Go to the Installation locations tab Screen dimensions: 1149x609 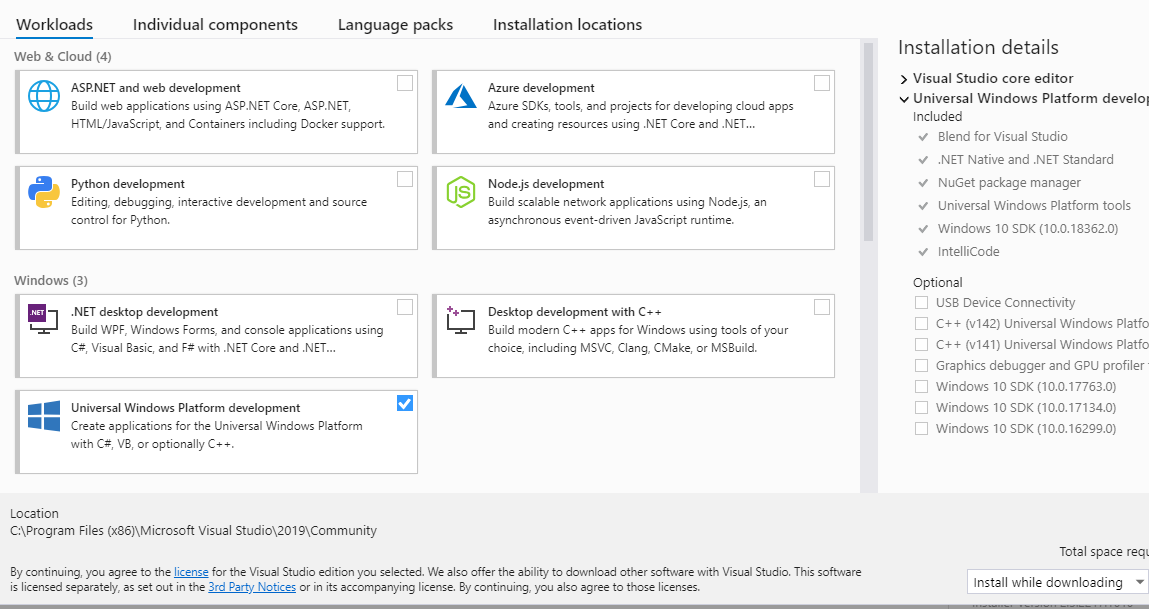point(567,25)
